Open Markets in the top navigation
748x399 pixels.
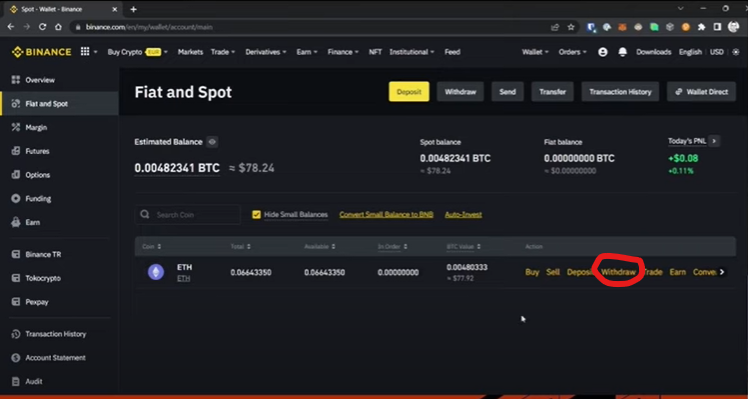[190, 52]
